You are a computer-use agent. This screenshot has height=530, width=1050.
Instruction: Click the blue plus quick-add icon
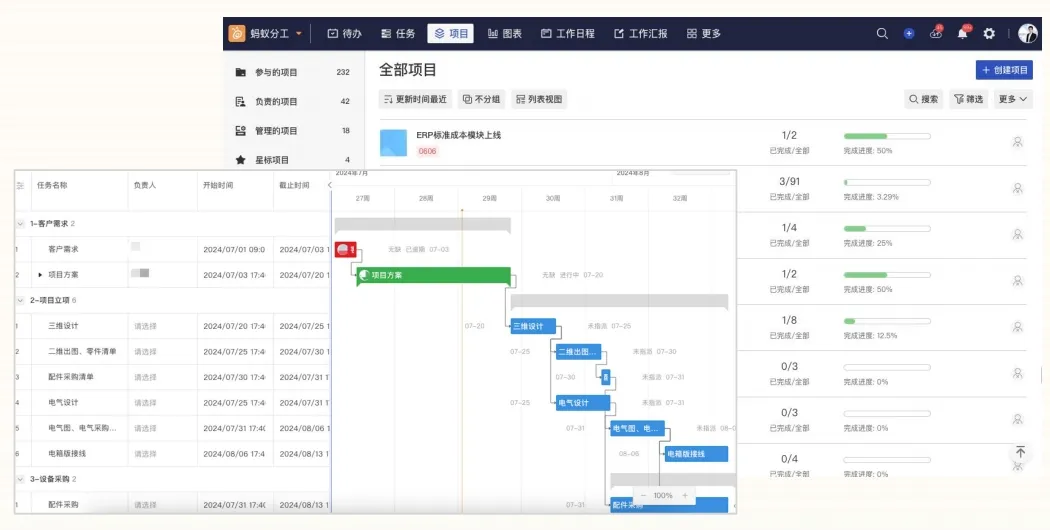(x=909, y=33)
